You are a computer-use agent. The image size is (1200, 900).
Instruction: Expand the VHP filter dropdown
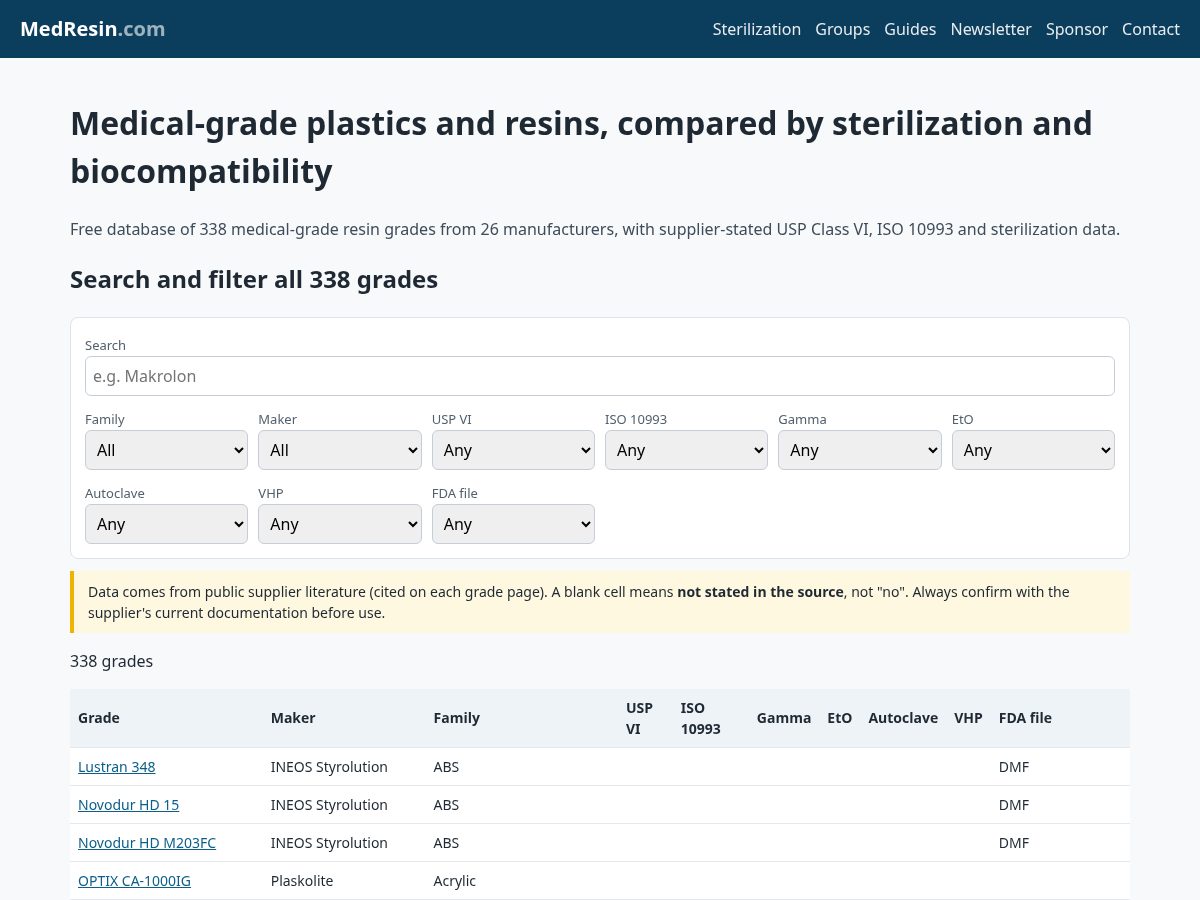coord(340,524)
